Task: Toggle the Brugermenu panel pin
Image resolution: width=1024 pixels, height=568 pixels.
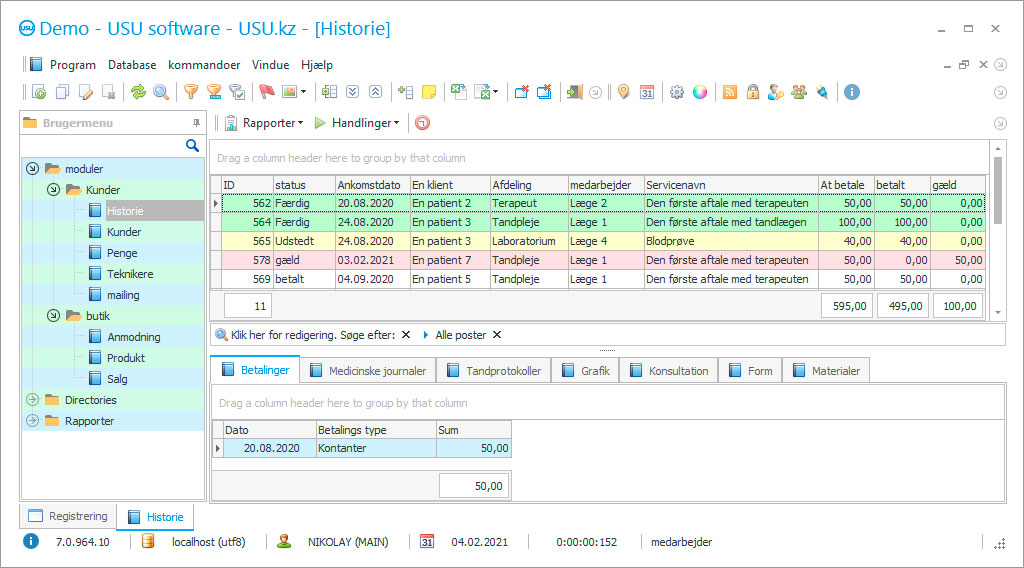Action: point(196,123)
